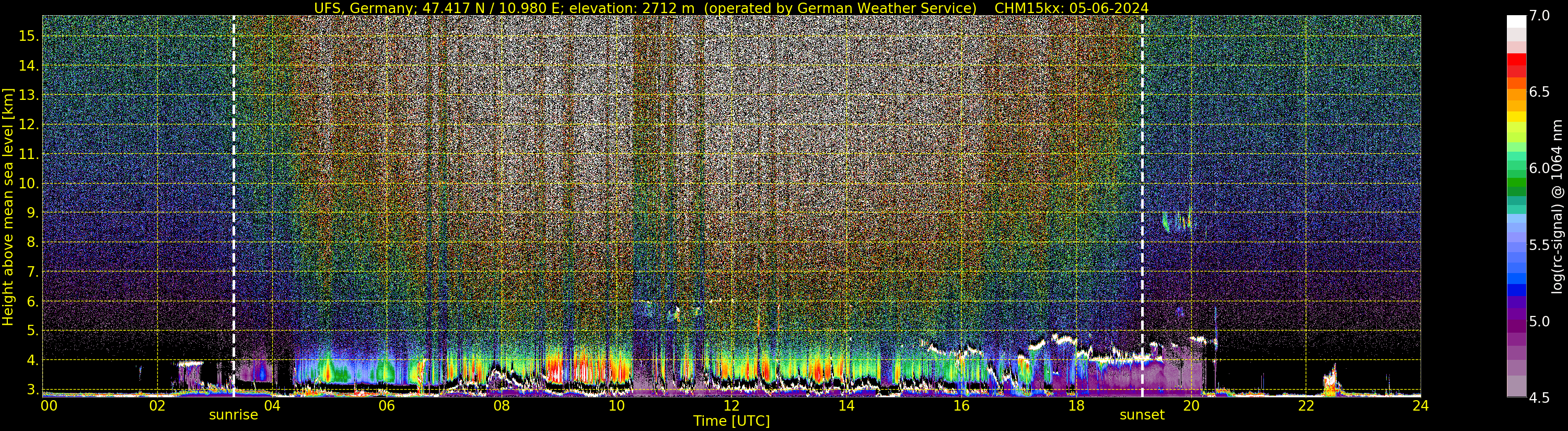Click the time tick "00"
This screenshot has width=1568, height=431.
click(x=49, y=405)
